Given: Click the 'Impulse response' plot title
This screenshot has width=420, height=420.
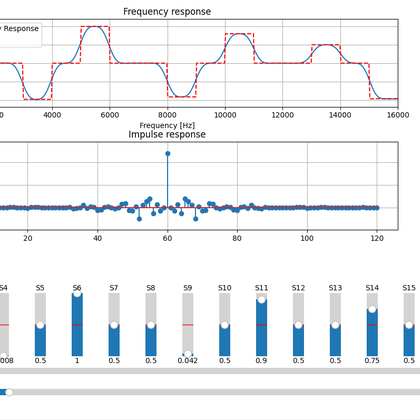Looking at the screenshot, I should tap(167, 134).
